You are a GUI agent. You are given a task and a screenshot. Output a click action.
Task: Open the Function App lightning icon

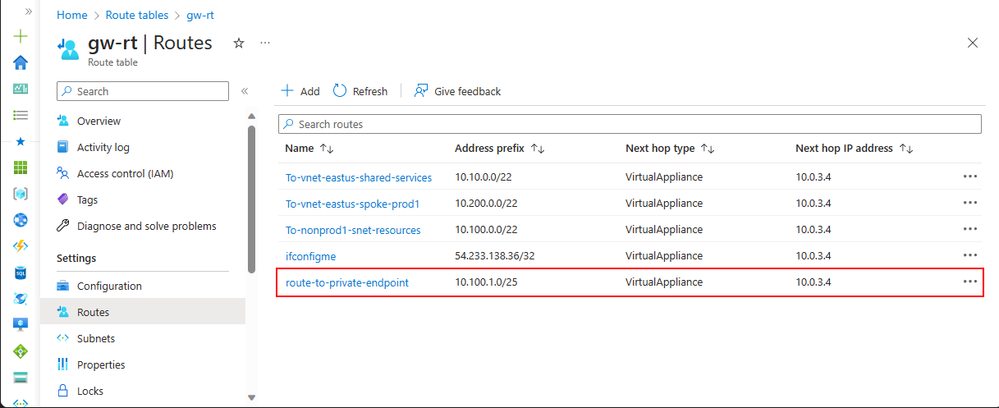(21, 246)
